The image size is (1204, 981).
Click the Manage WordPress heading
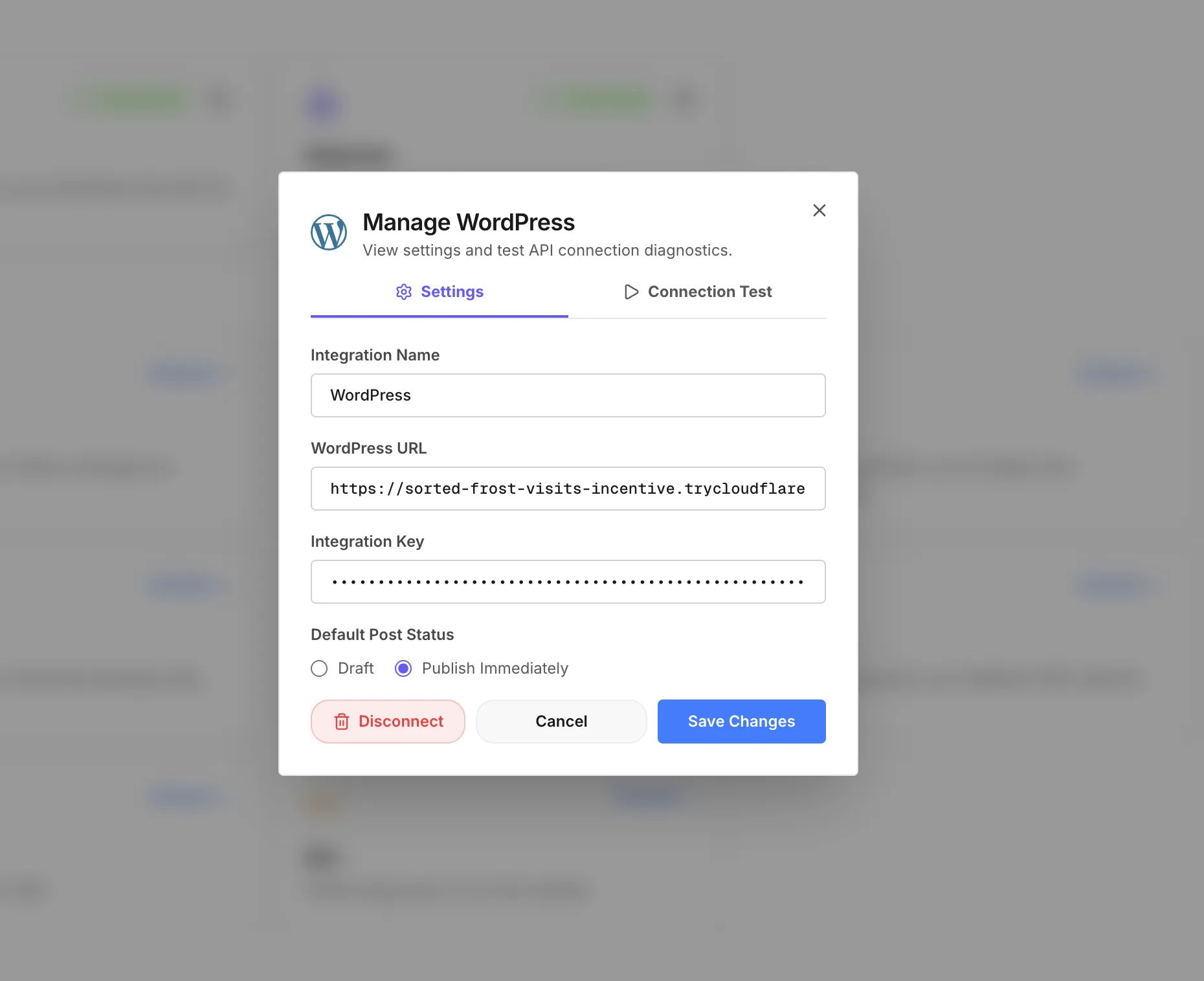click(x=469, y=222)
